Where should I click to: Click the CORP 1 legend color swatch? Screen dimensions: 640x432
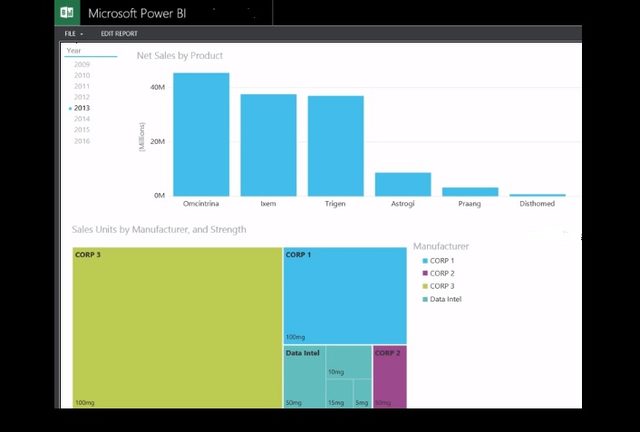[x=425, y=261]
